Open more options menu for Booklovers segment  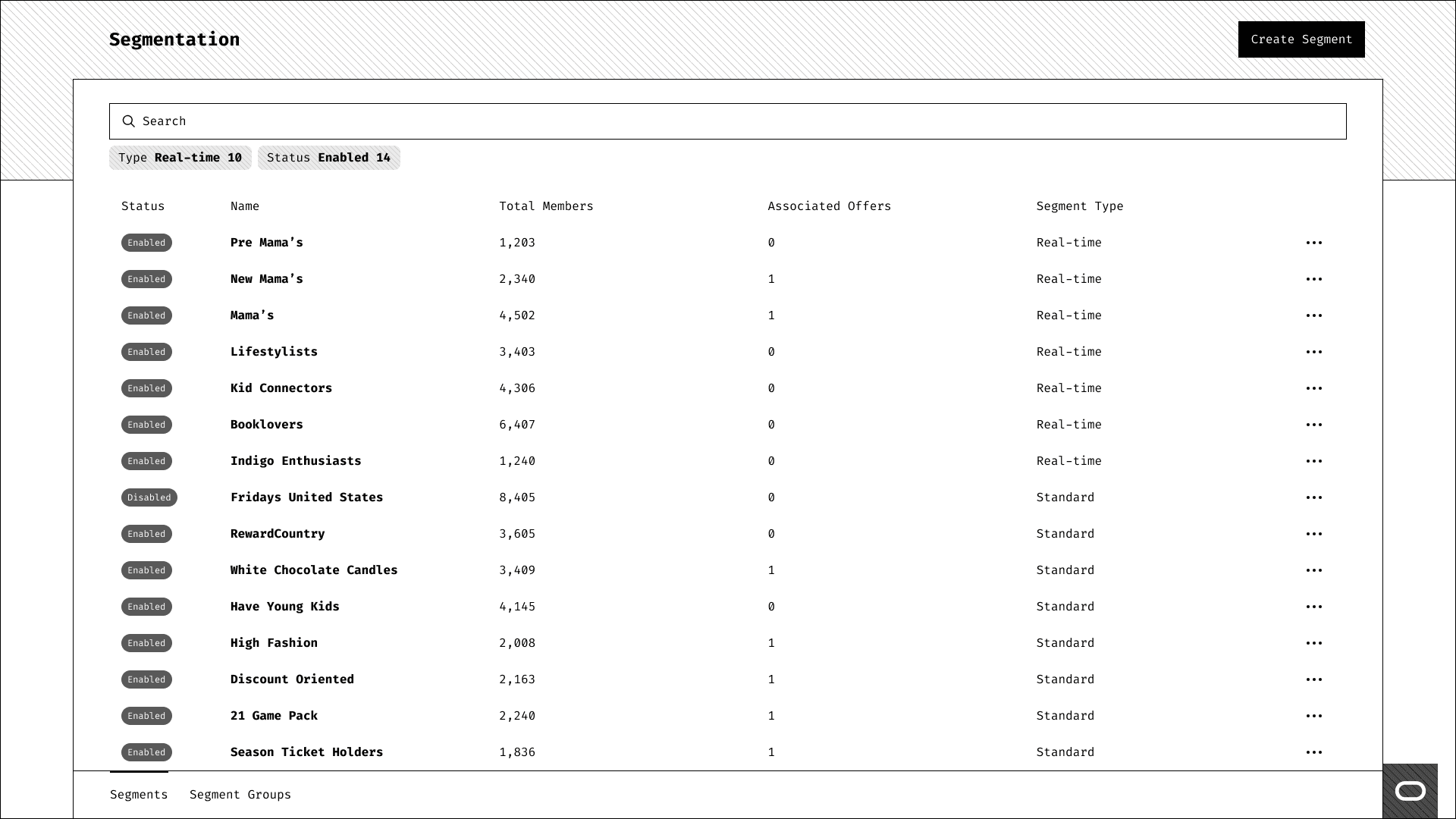click(1313, 425)
